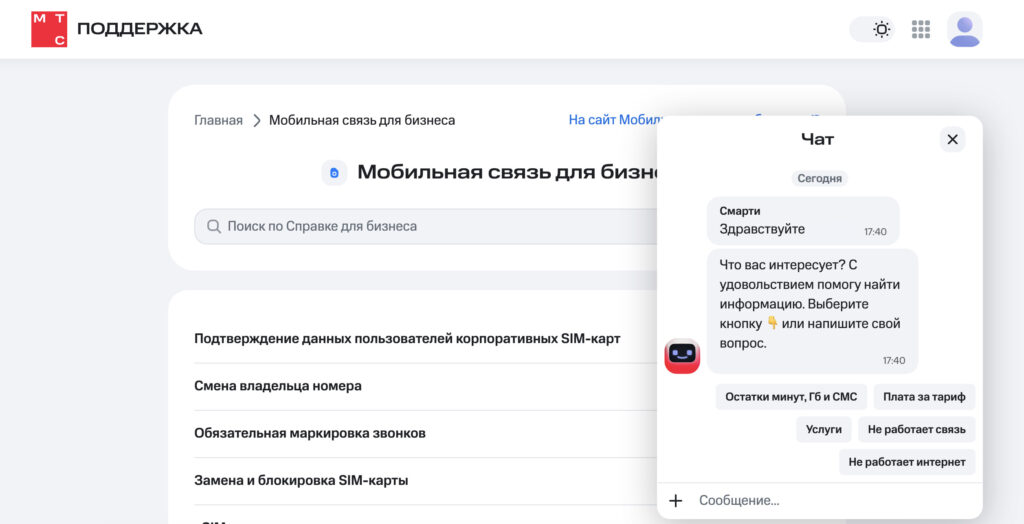1024x524 pixels.
Task: Choose Остатки минут, Гб и СМС quick reply
Action: click(791, 397)
